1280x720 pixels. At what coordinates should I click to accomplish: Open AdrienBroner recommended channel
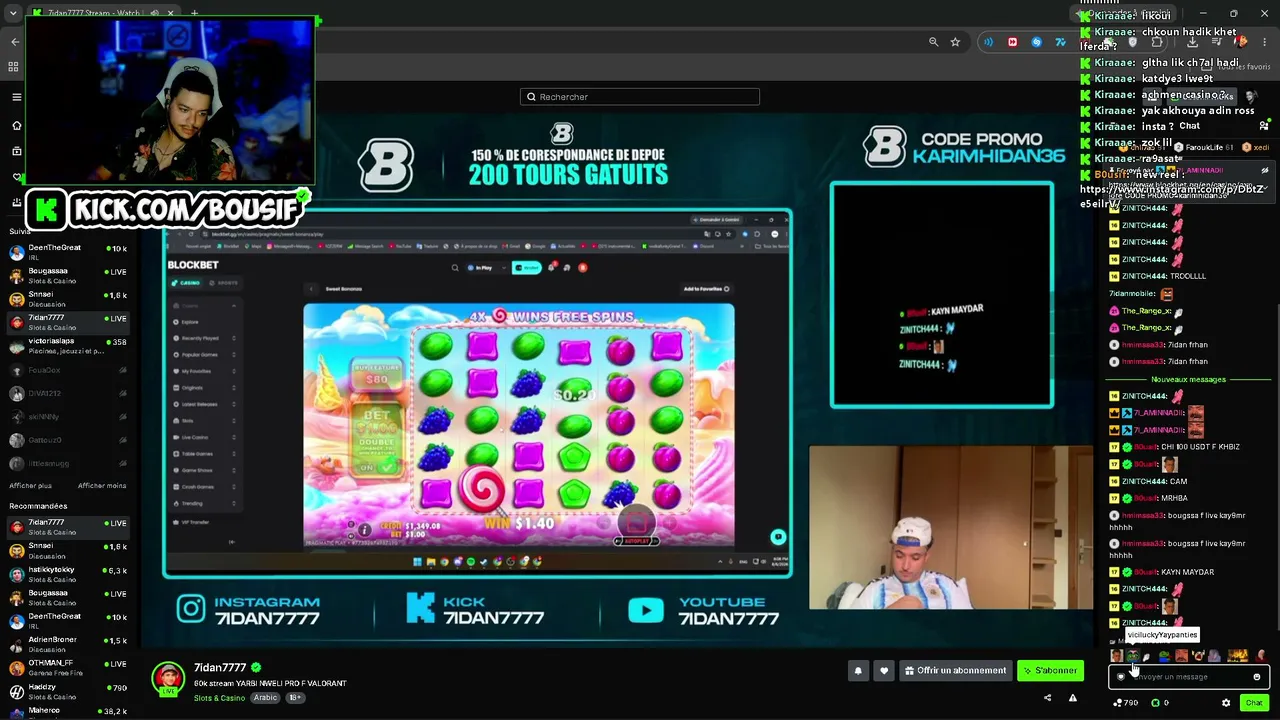tap(68, 644)
